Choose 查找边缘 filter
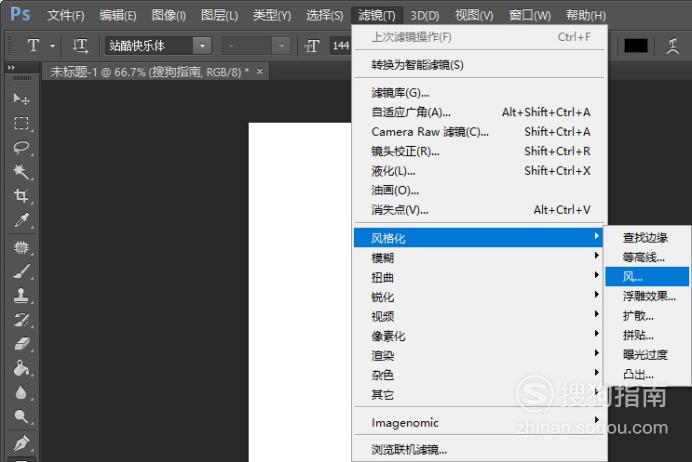692x462 pixels. click(647, 237)
